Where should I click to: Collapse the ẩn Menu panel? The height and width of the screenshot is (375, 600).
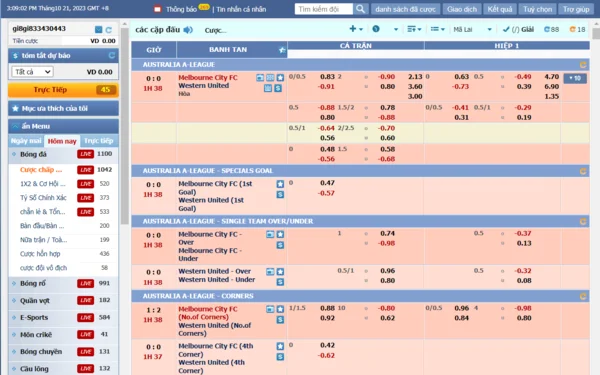pos(64,126)
